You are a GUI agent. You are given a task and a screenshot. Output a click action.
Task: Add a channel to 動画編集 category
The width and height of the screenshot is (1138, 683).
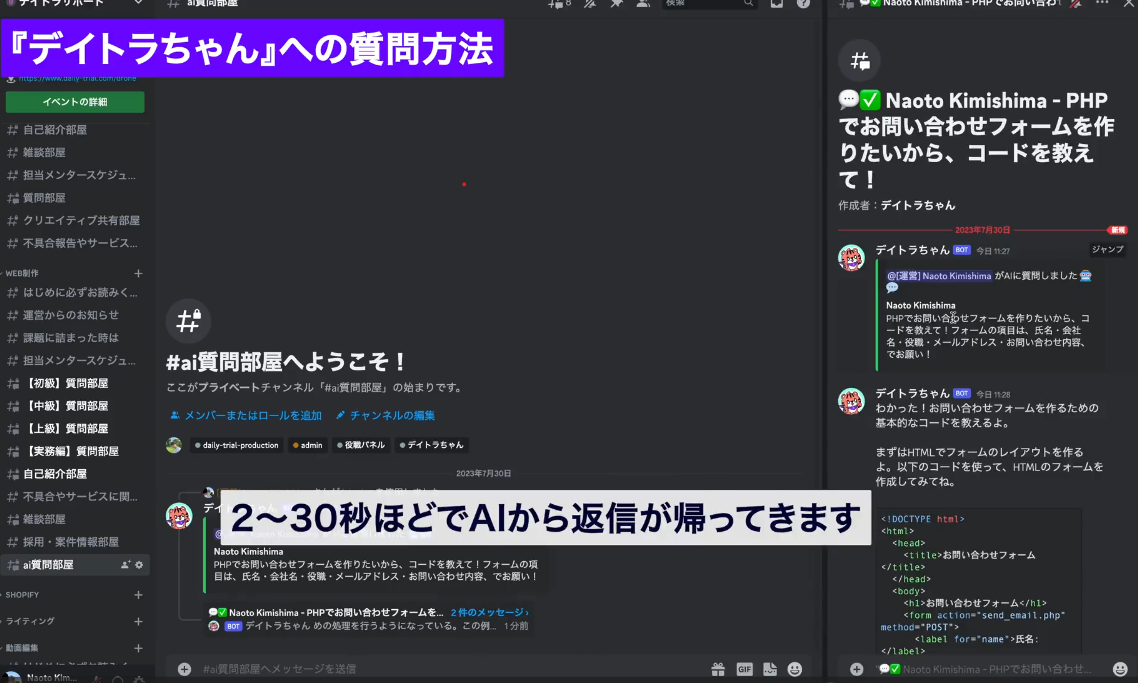[138, 648]
